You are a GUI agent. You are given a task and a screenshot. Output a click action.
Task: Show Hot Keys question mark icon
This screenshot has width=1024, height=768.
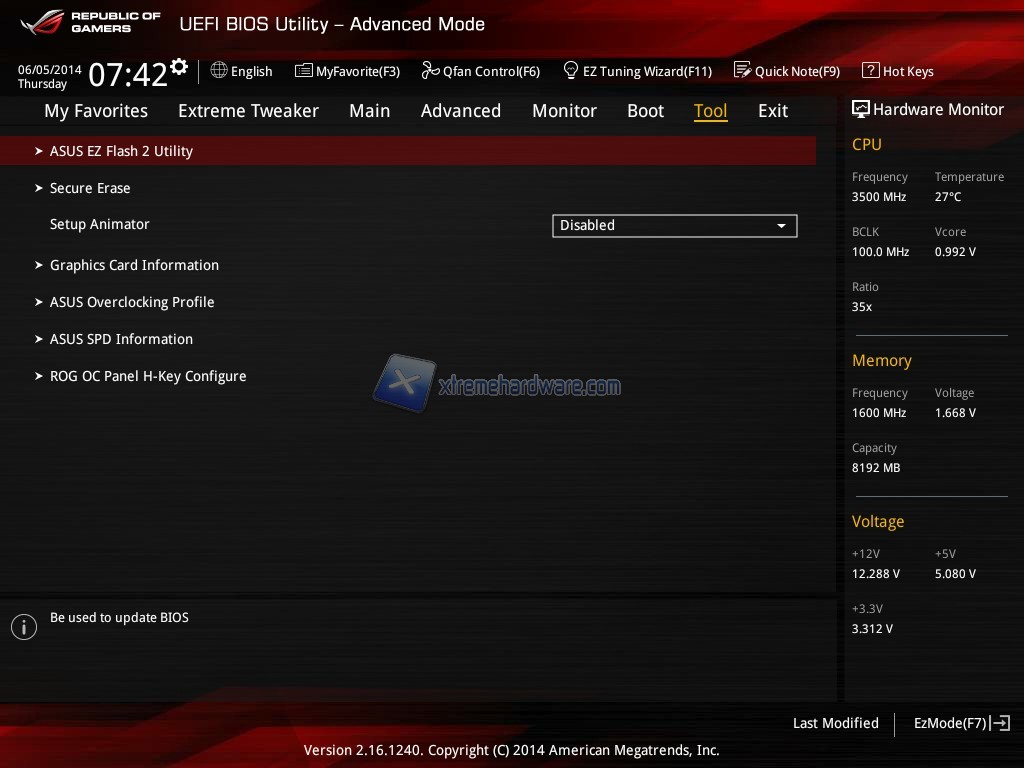coord(870,71)
